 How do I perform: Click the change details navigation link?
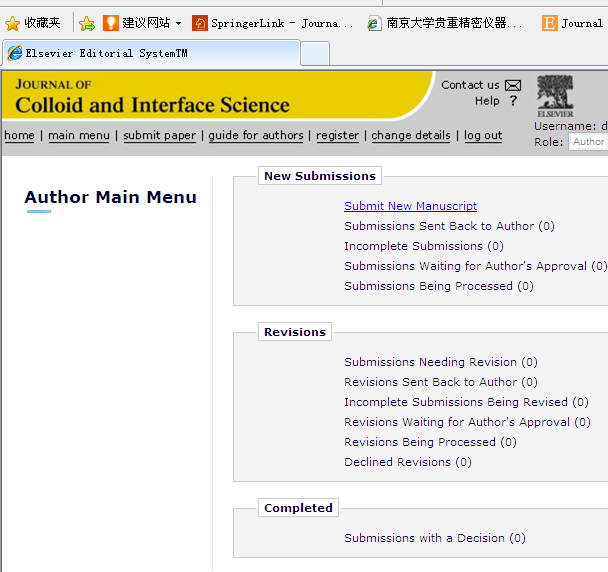411,136
